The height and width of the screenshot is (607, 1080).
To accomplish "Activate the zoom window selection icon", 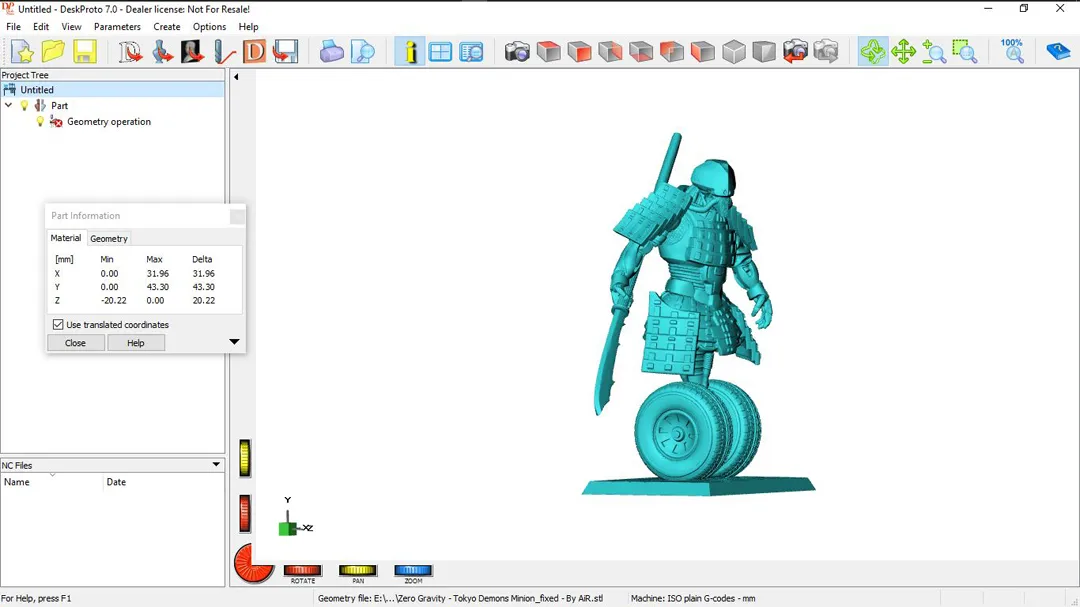I will click(x=965, y=52).
